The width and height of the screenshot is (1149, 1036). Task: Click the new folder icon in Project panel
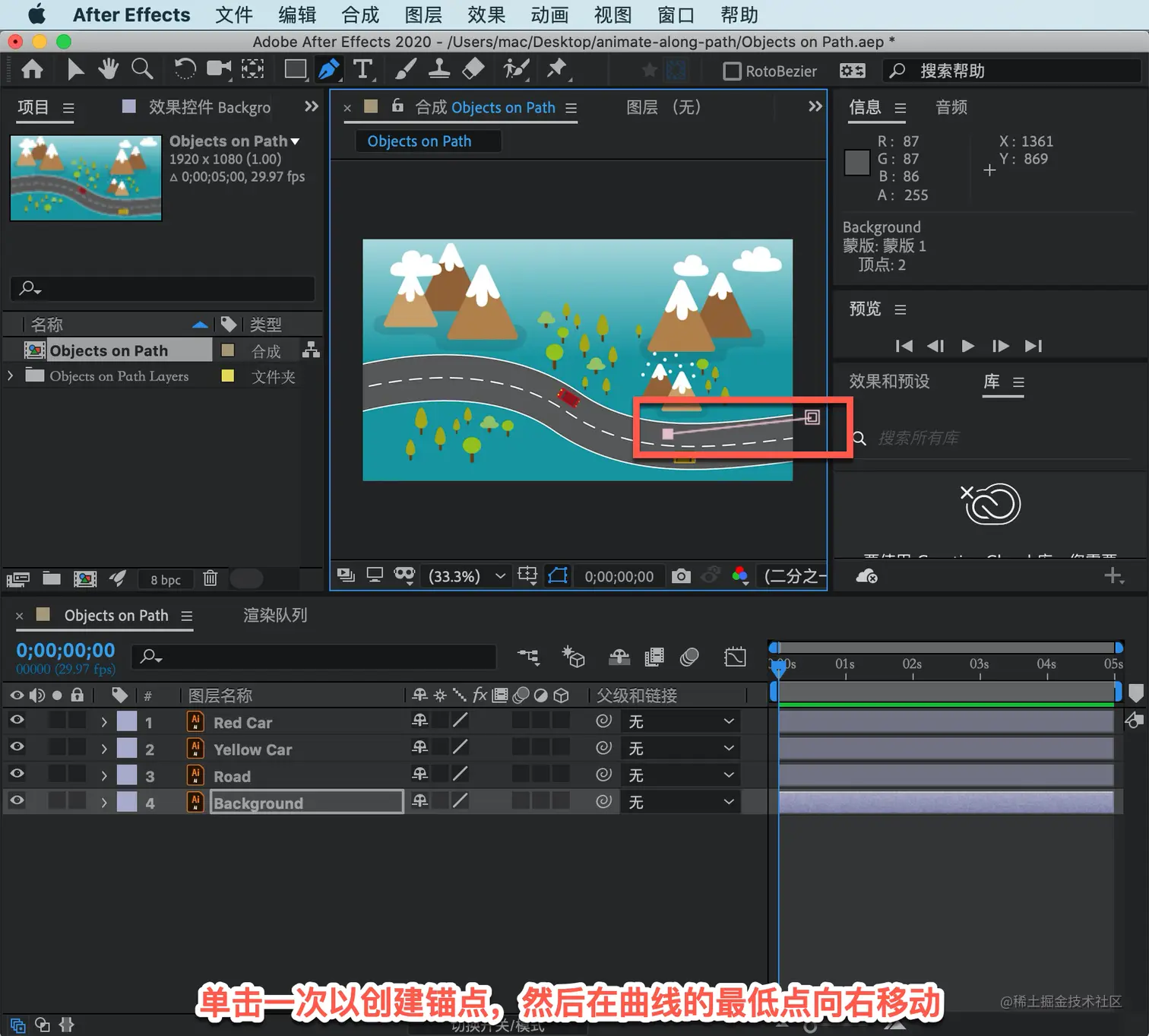(x=52, y=578)
